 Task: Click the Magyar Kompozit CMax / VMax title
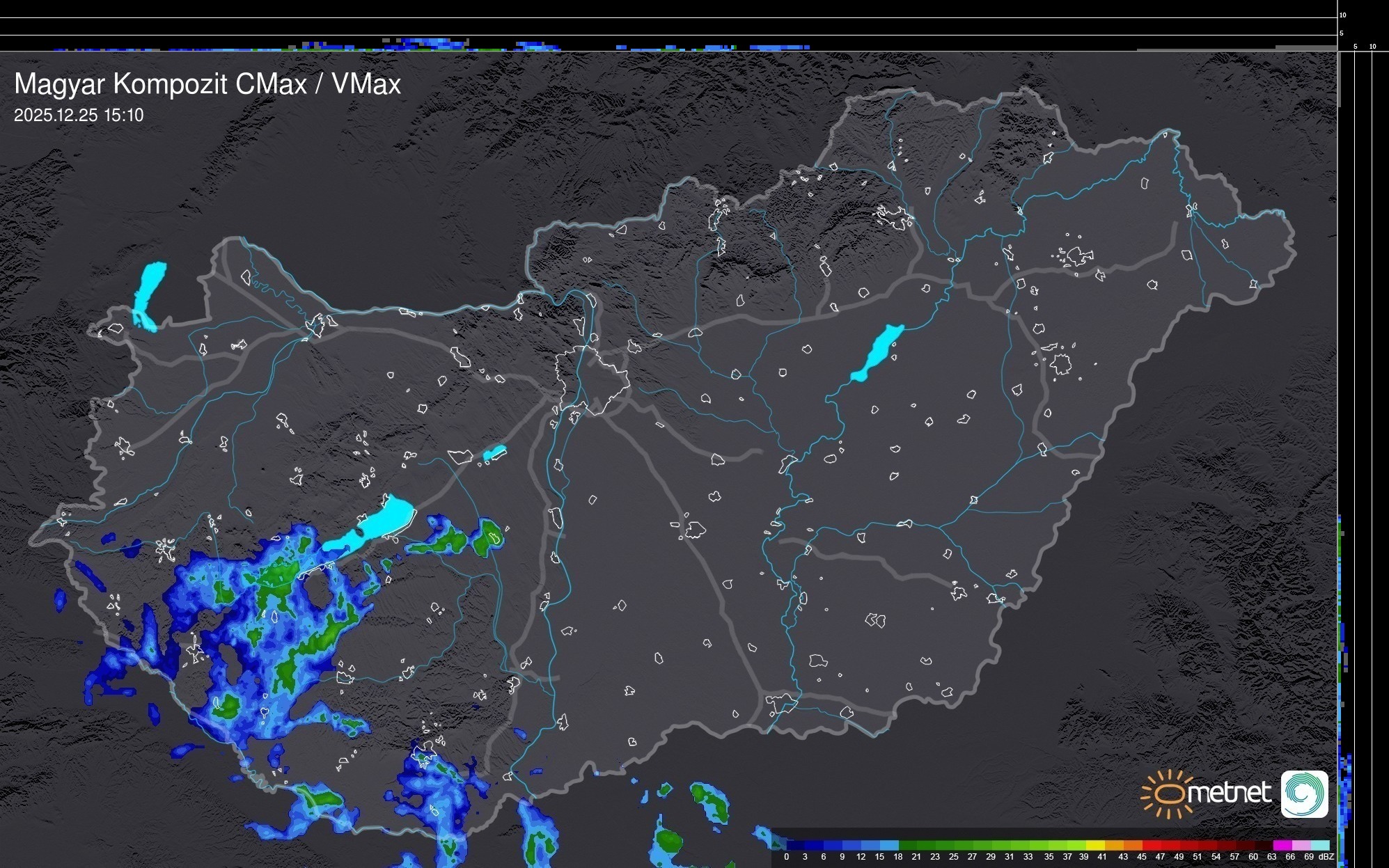(x=207, y=84)
